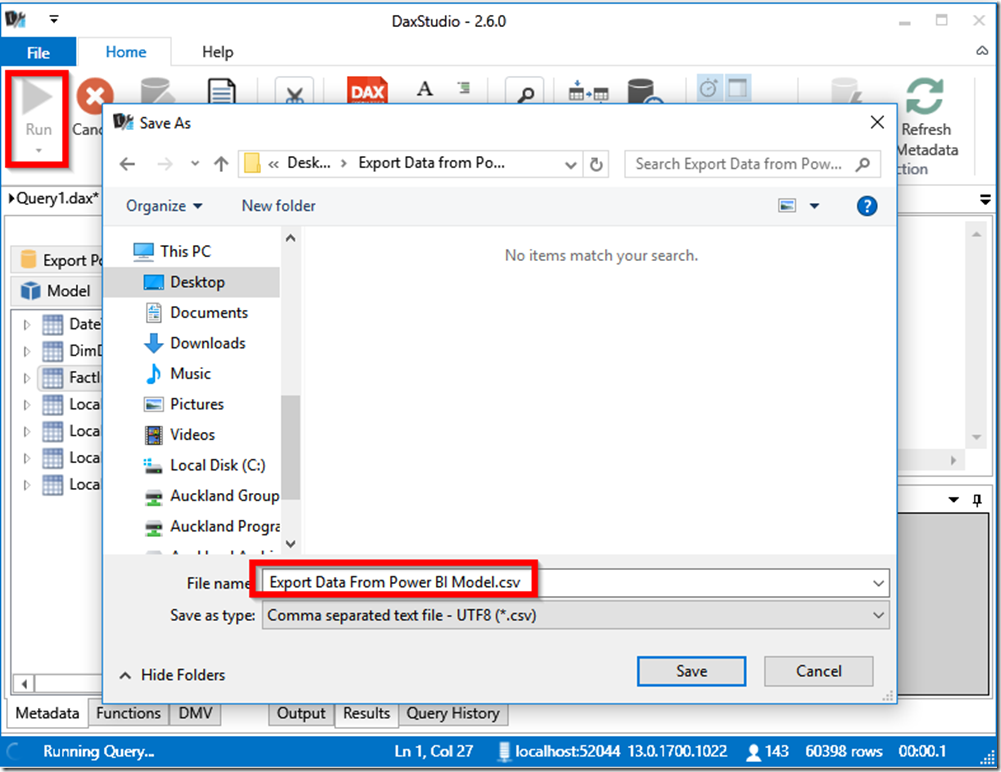Screen dimensions: 1001x772
Task: Click the red Cancel query icon
Action: (x=94, y=96)
